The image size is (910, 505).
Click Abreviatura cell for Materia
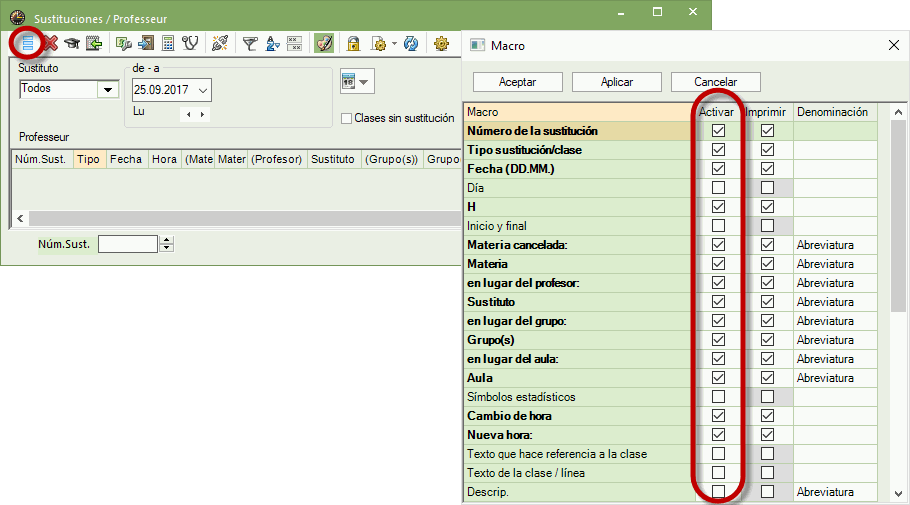(834, 264)
